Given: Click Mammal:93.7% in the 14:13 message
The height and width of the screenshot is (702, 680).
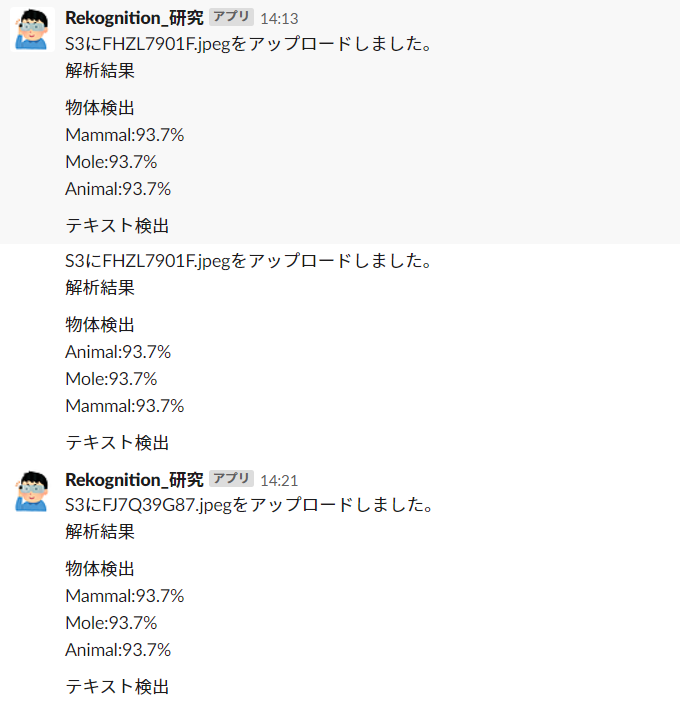Looking at the screenshot, I should tap(125, 135).
